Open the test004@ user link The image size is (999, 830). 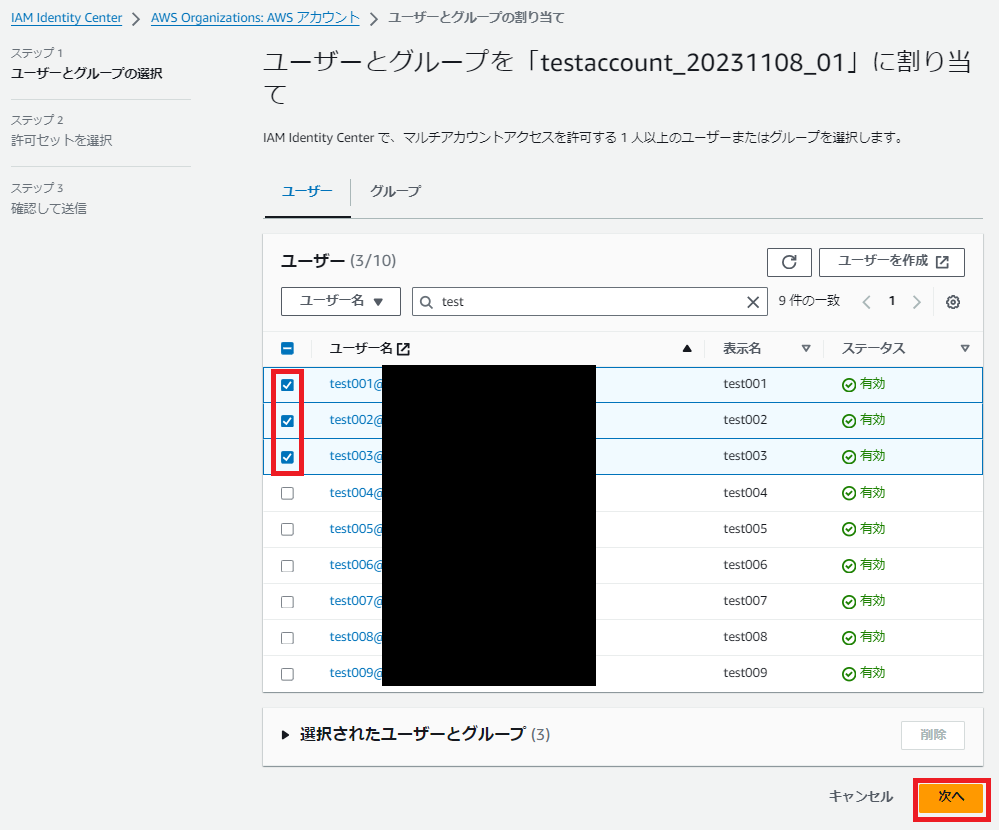click(356, 492)
